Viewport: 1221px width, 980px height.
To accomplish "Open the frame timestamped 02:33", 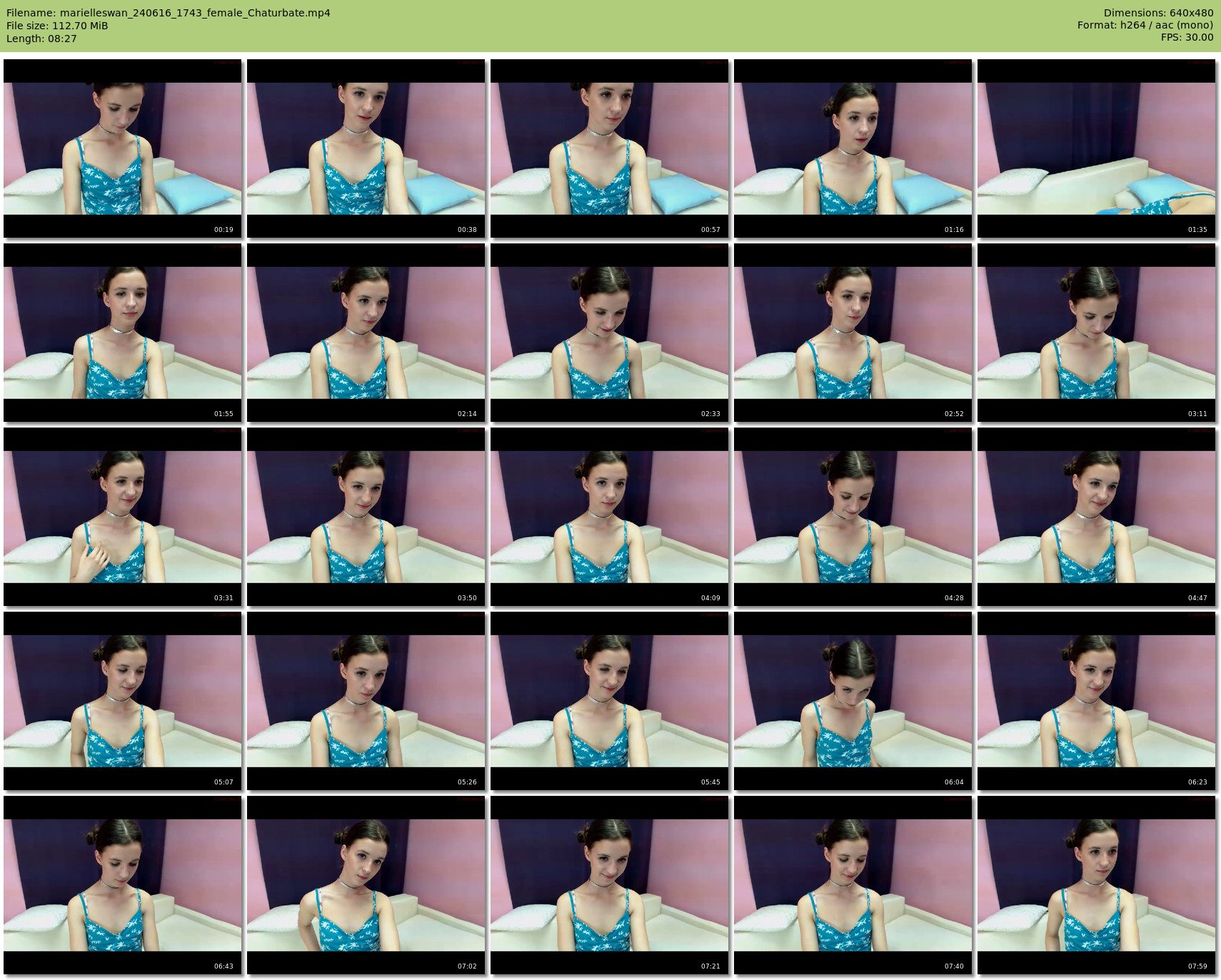I will (610, 333).
